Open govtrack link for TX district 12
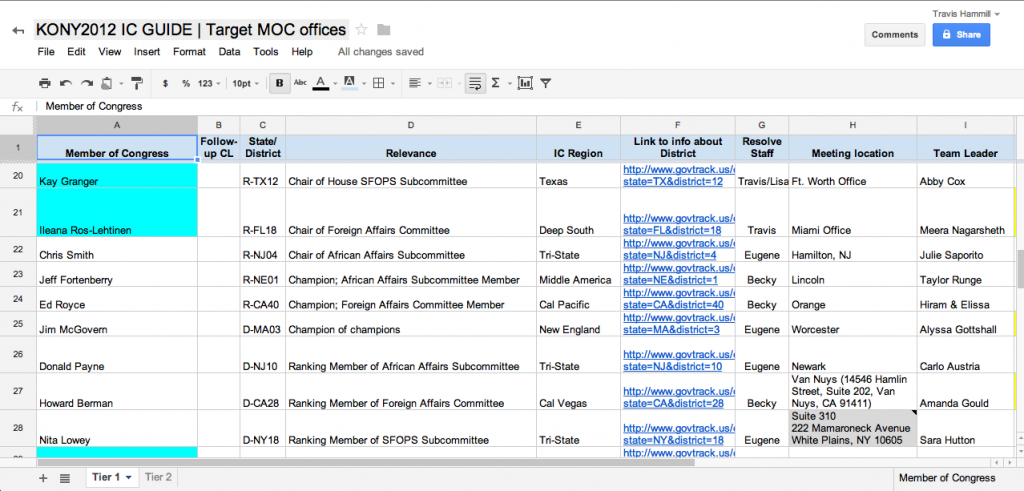 [679, 175]
